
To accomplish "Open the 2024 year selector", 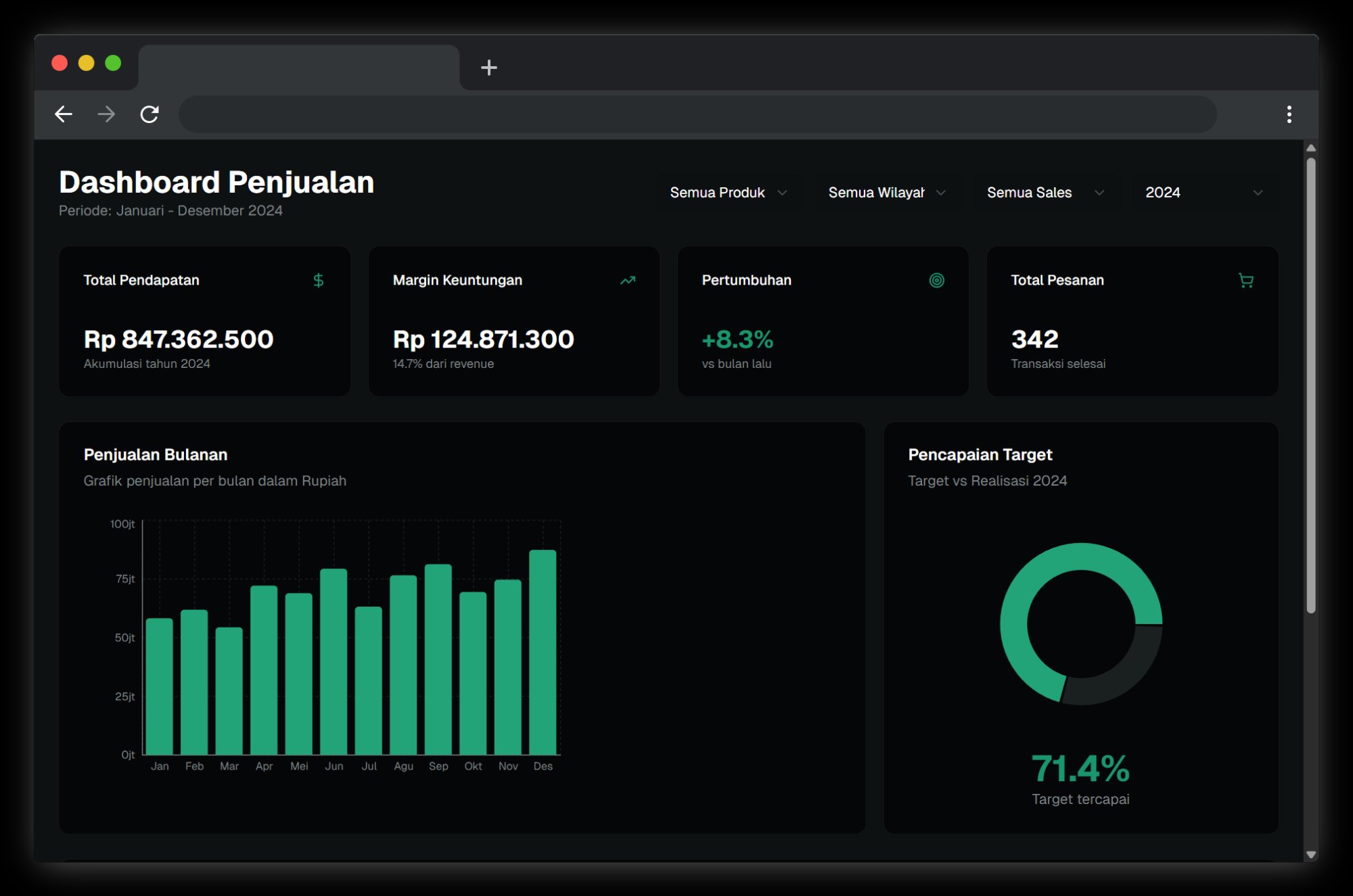I will tap(1204, 192).
